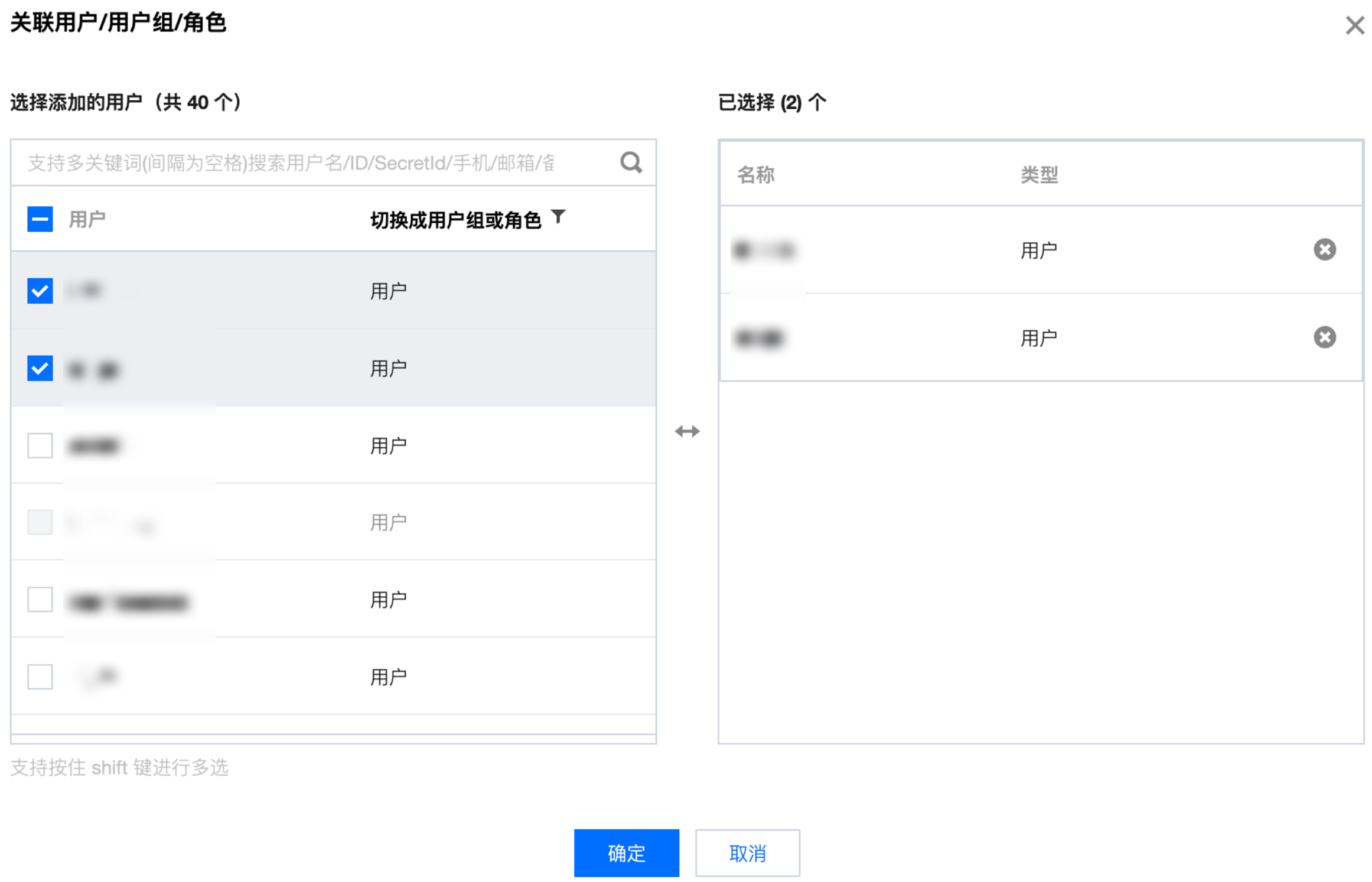Expand 切换成用户组或角色 dropdown
This screenshot has height=882, width=1372.
455,220
